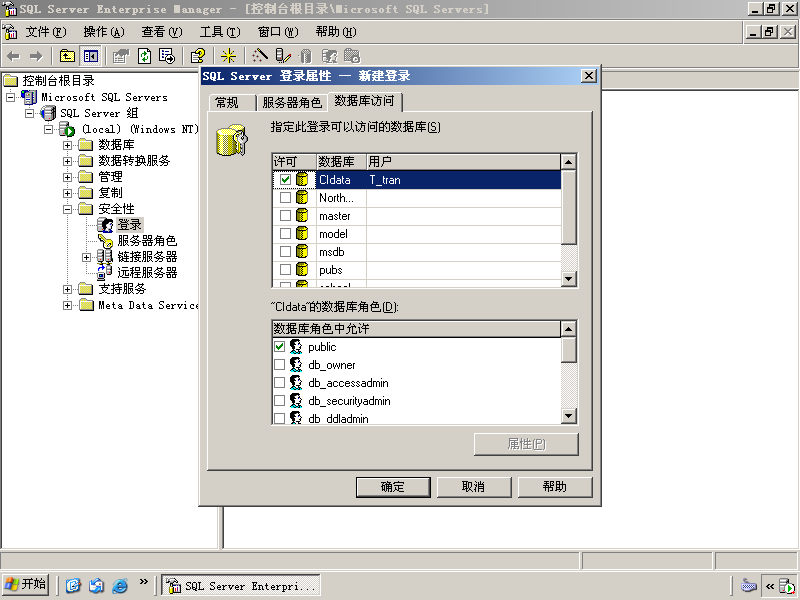Click the public role user icon
The height and width of the screenshot is (600, 800).
point(296,346)
